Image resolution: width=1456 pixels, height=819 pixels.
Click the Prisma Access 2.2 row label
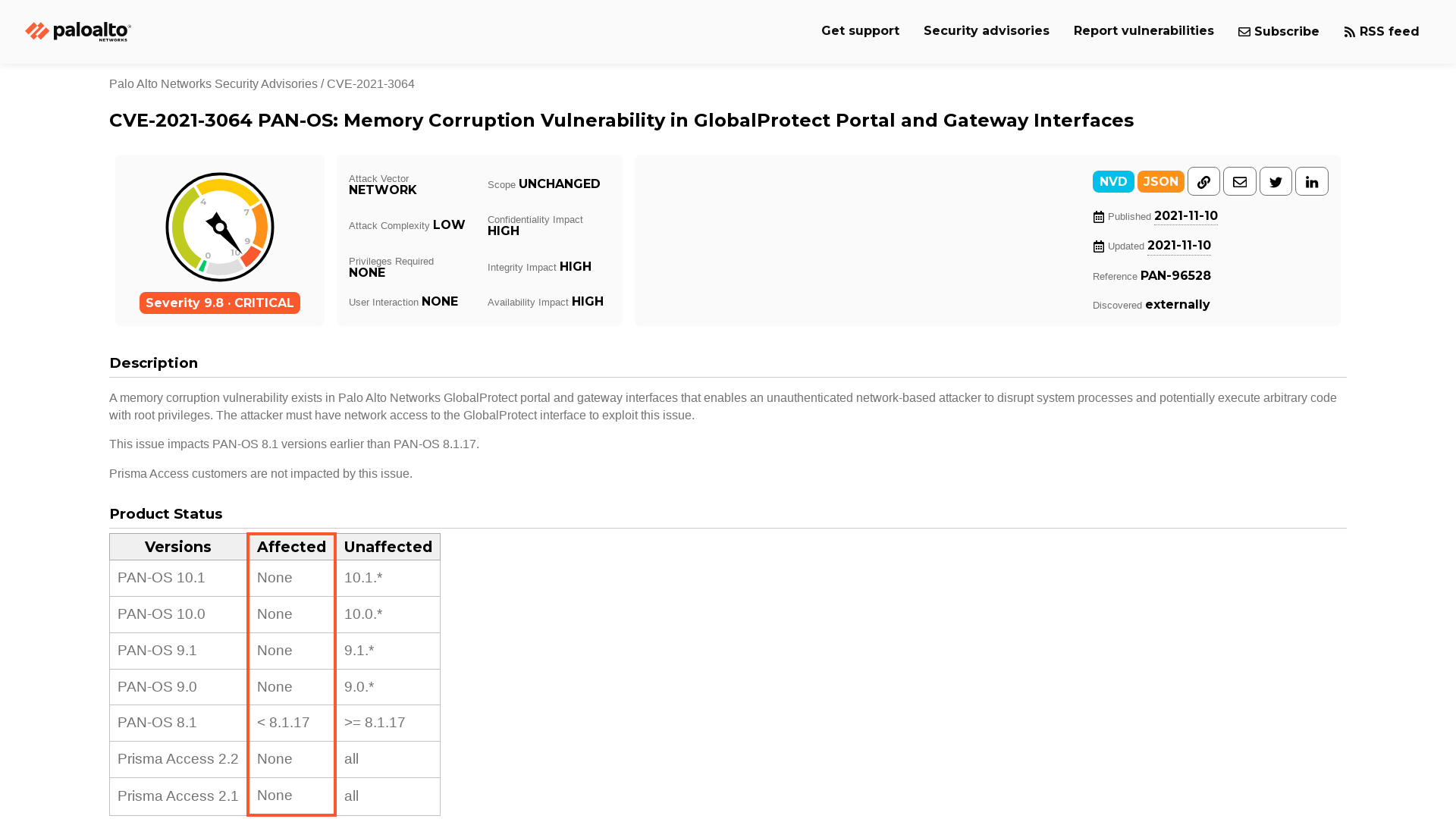click(x=178, y=759)
